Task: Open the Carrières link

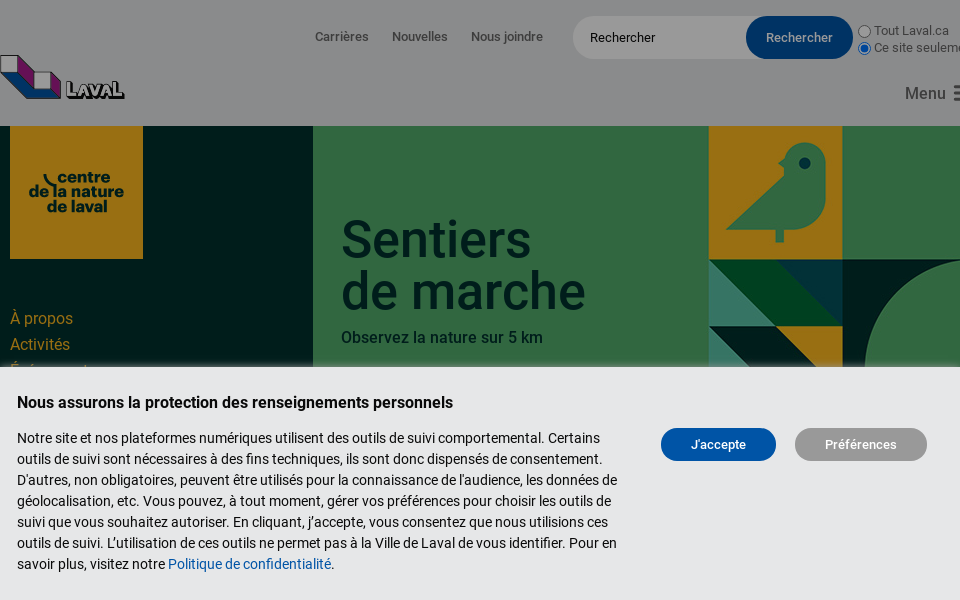Action: [x=342, y=37]
